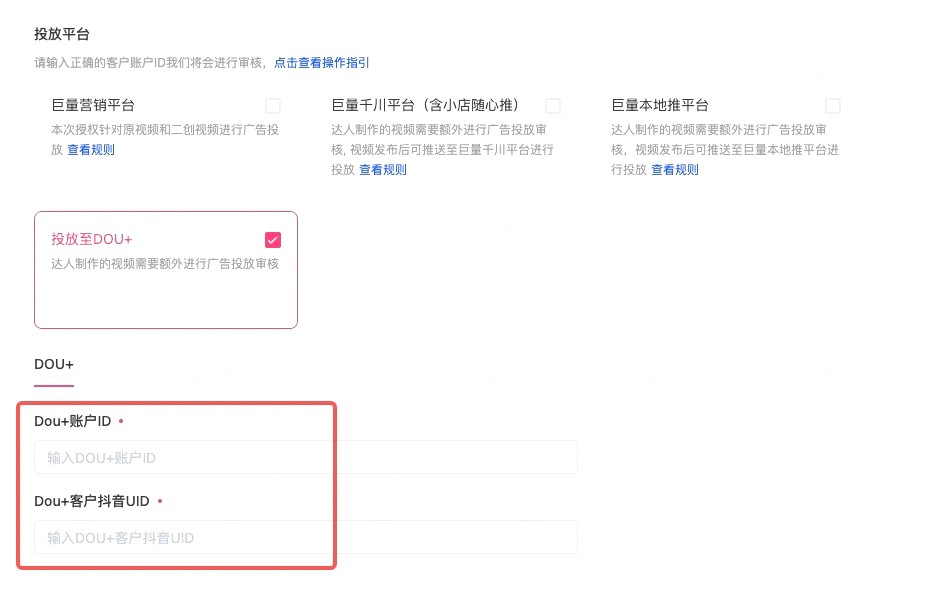Viewport: 928px width, 589px height.
Task: Click the Dou+账户ID field label
Action: pyautogui.click(x=72, y=421)
